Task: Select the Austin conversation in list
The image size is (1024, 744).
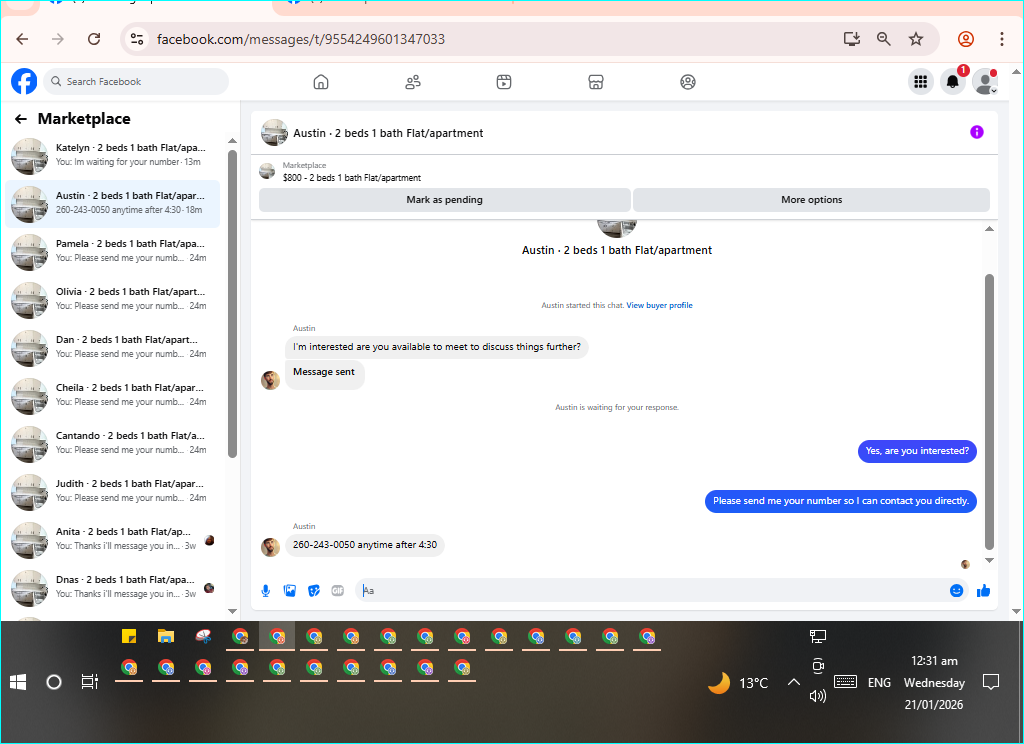Action: (x=112, y=204)
